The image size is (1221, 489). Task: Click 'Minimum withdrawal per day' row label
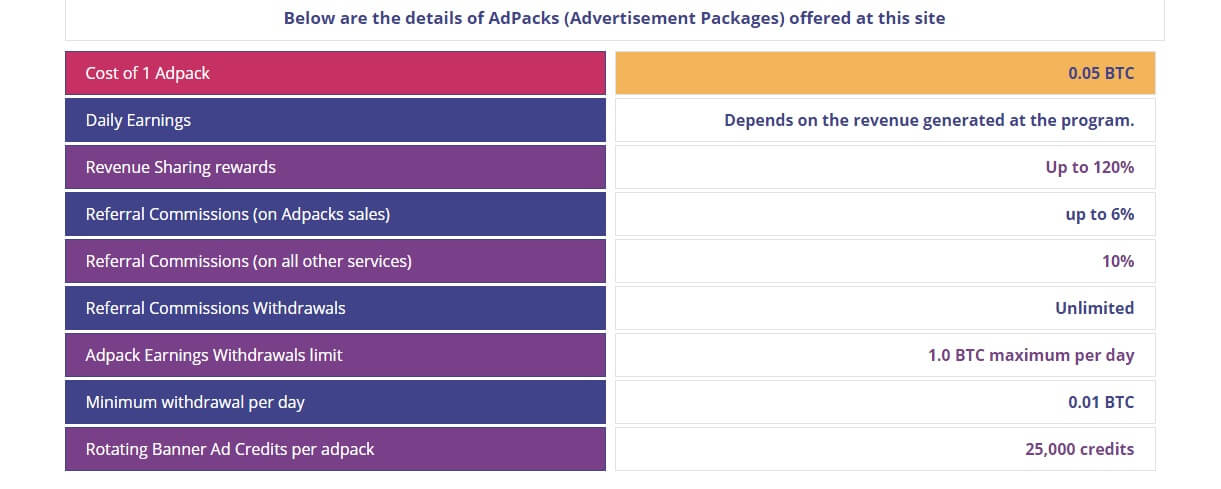195,402
